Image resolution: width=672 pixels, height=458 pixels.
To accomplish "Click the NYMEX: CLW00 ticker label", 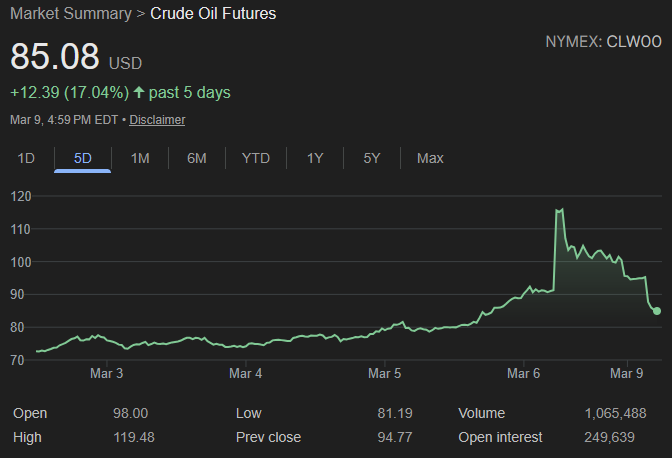I will pos(603,42).
